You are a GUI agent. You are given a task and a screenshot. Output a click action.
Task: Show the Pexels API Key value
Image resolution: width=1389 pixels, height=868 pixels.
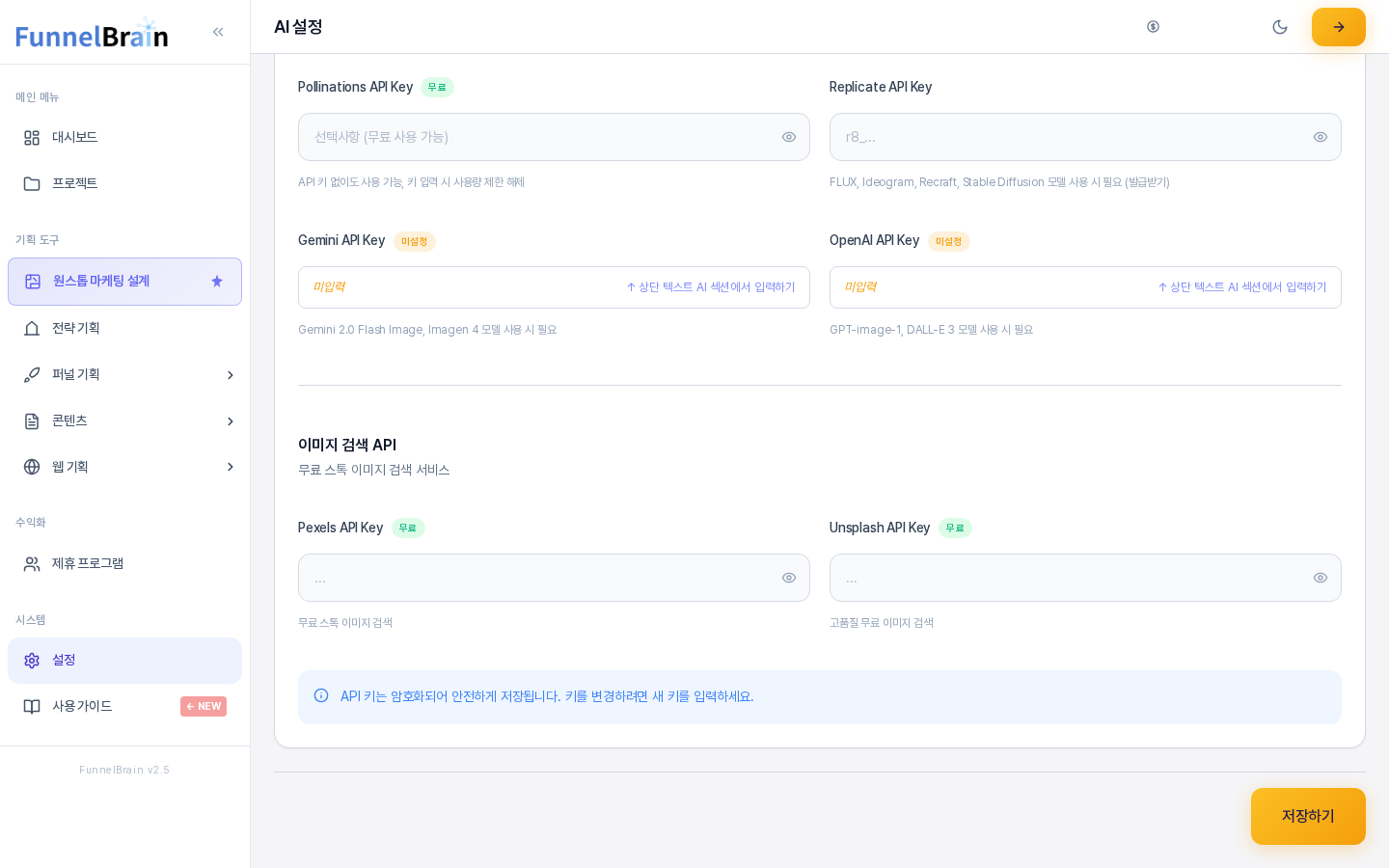tap(789, 578)
